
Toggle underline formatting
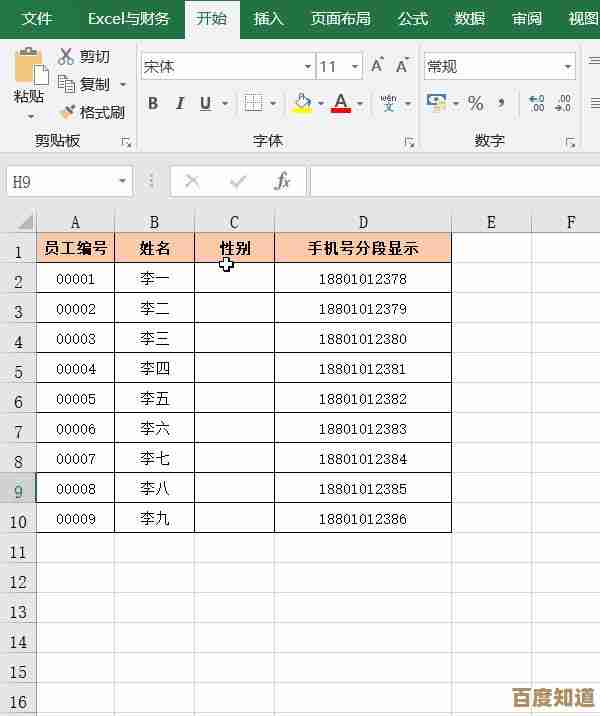(x=206, y=103)
